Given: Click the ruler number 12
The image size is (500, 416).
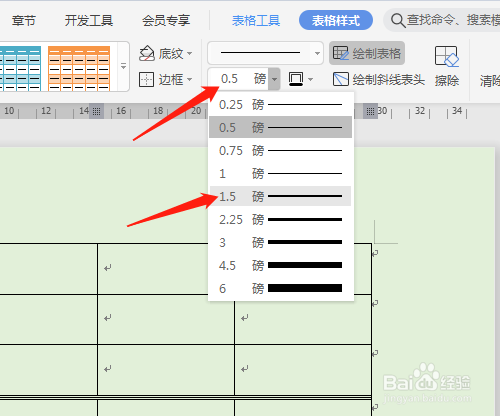Looking at the screenshot, I should click(x=46, y=111).
